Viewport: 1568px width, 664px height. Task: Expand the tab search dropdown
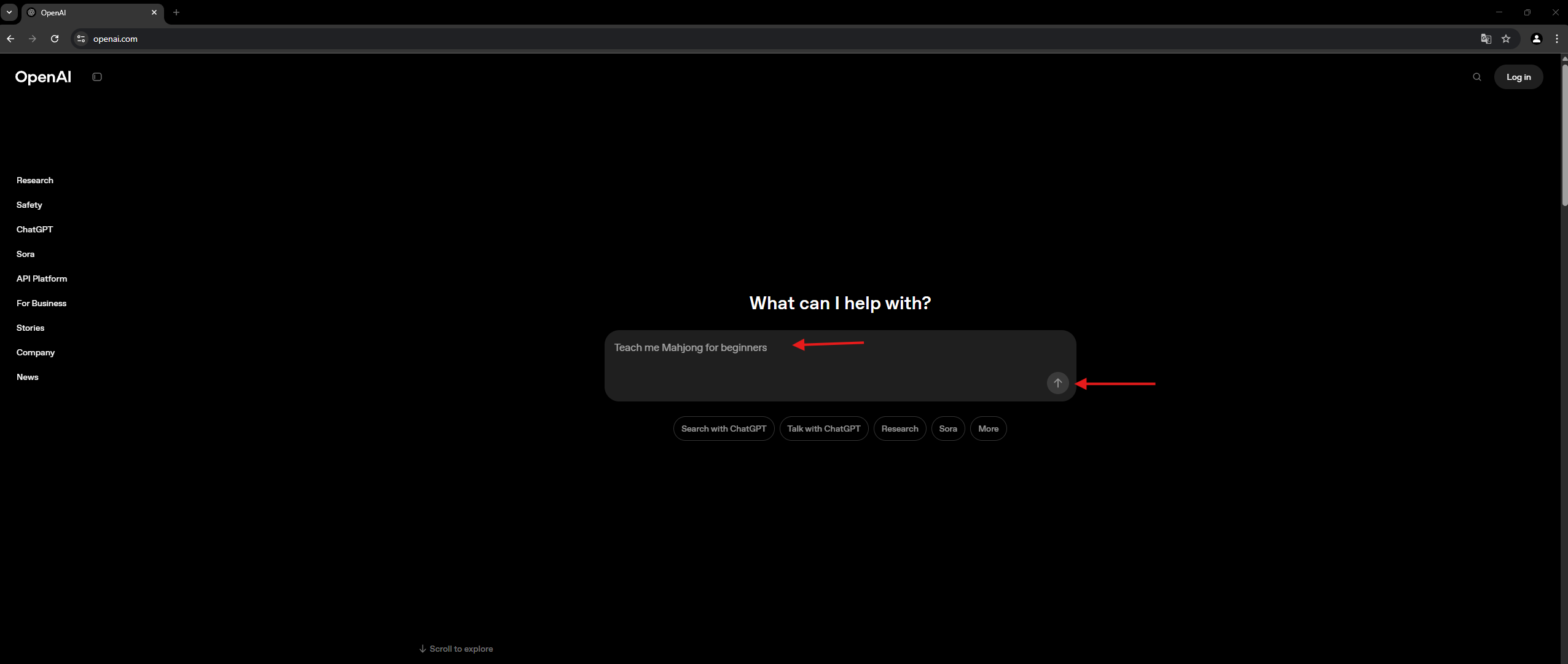click(9, 12)
